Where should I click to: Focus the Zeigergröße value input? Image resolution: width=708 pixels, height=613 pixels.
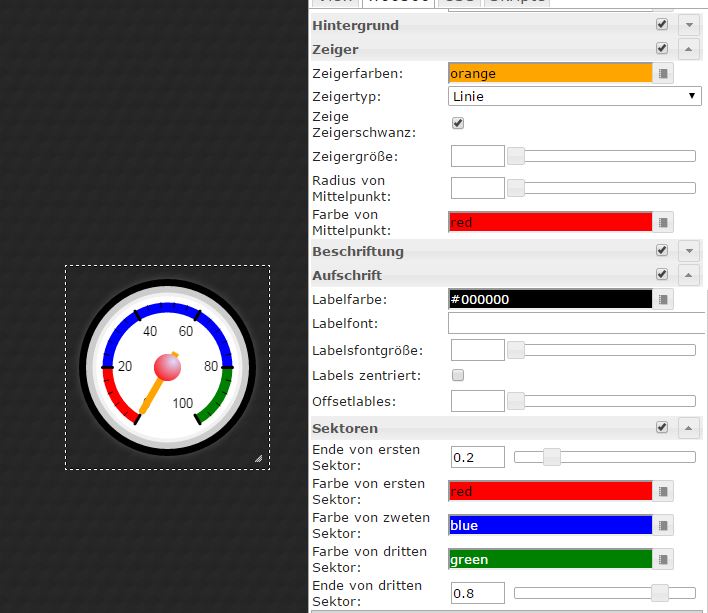click(x=478, y=156)
